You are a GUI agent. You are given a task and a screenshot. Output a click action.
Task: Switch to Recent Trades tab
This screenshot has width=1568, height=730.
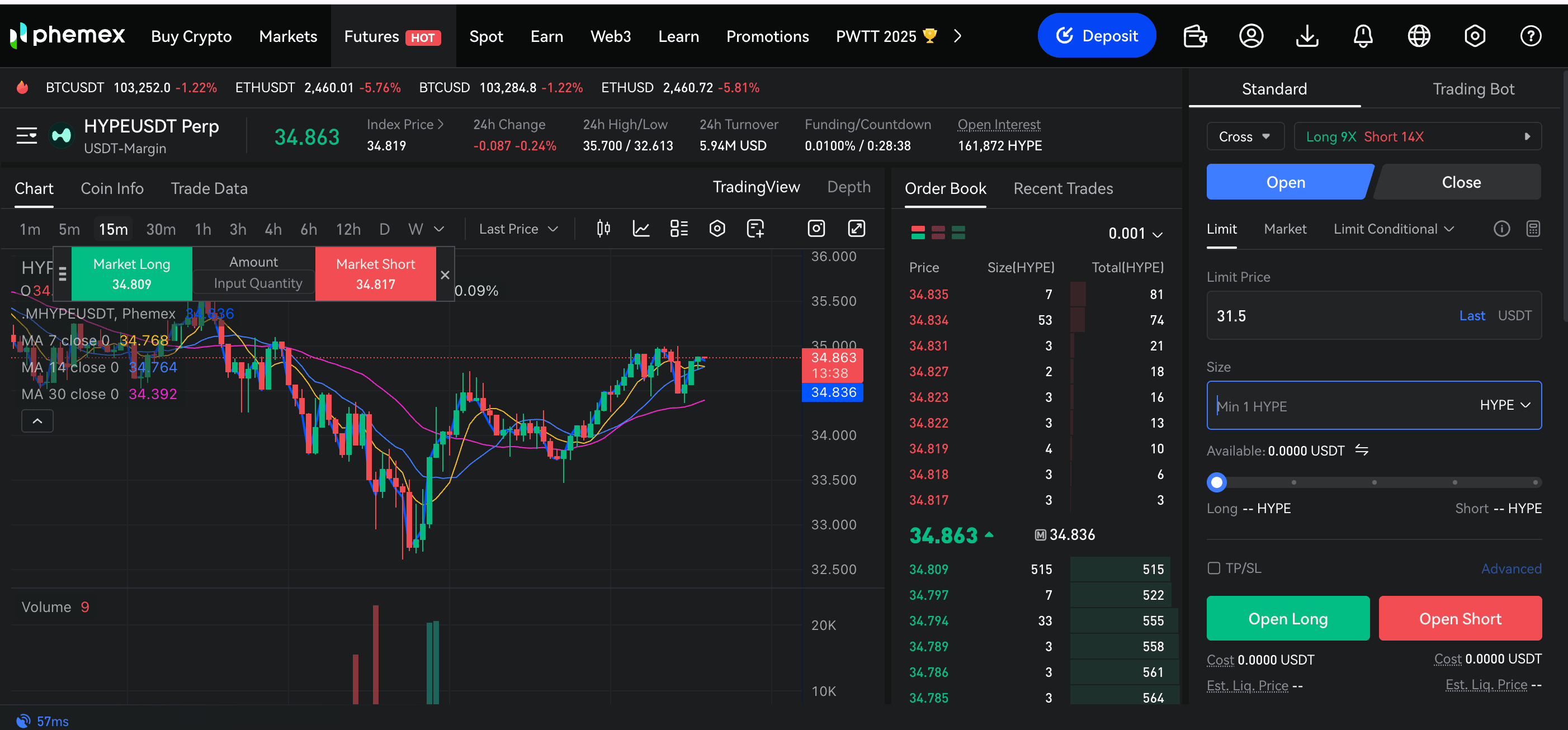tap(1063, 188)
